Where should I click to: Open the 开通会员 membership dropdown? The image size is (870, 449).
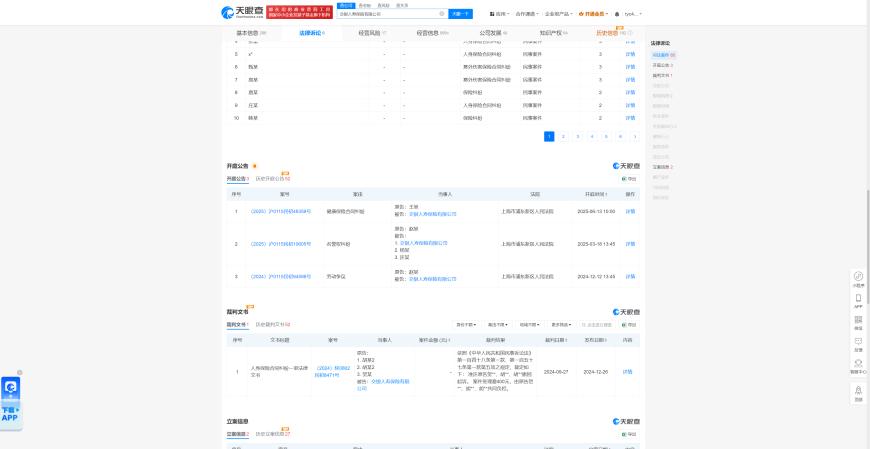(x=593, y=14)
